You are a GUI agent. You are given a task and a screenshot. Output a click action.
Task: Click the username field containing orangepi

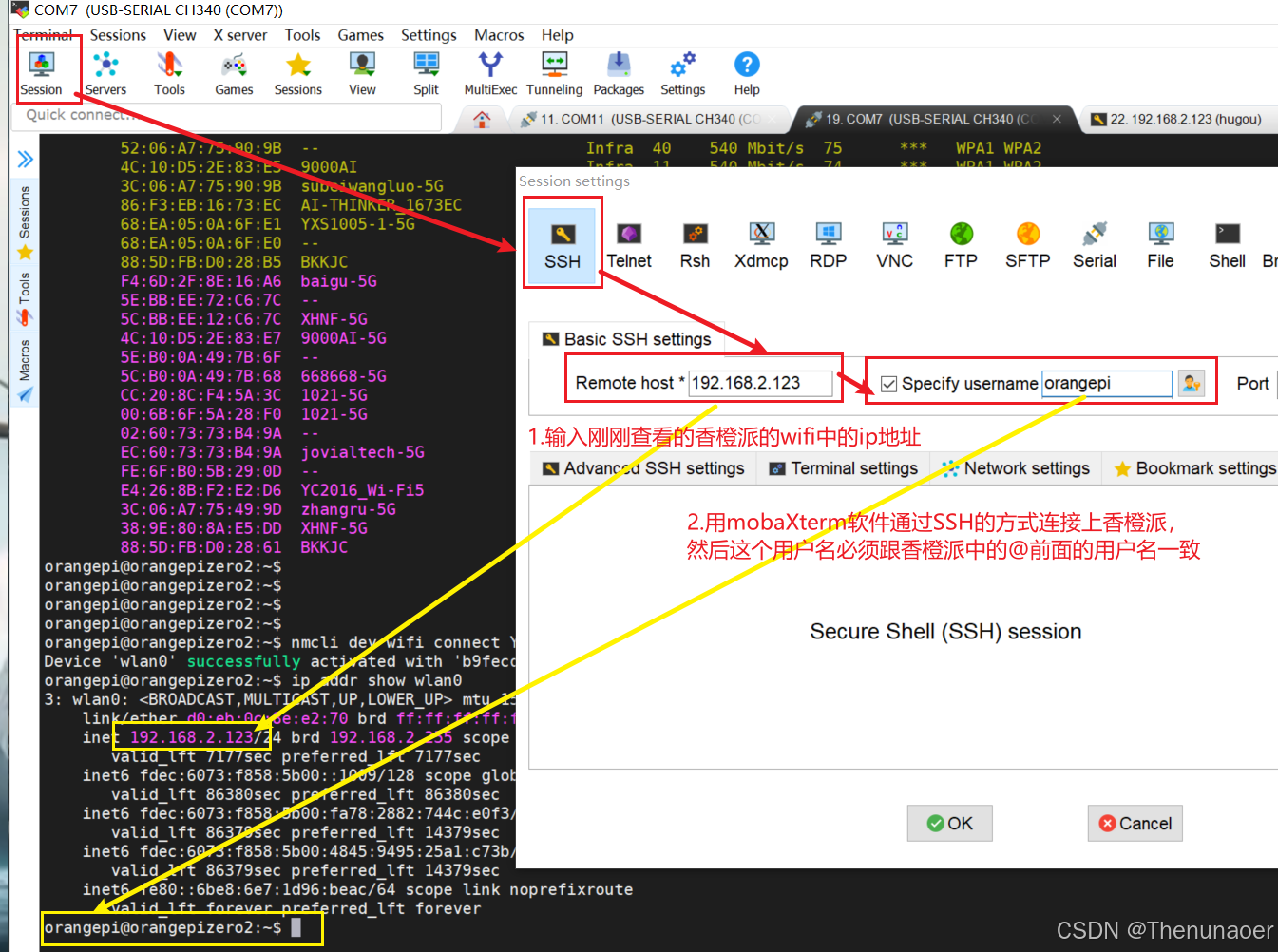click(1107, 383)
